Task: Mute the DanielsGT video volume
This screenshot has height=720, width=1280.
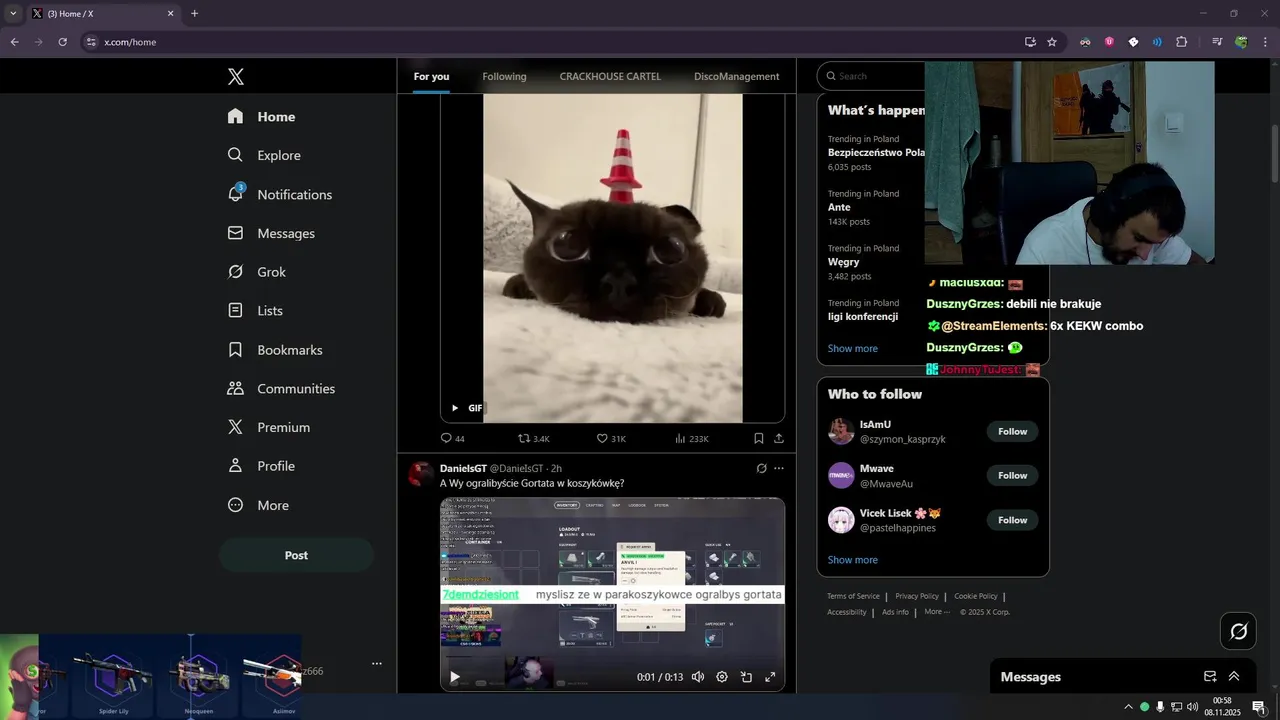Action: coord(698,677)
